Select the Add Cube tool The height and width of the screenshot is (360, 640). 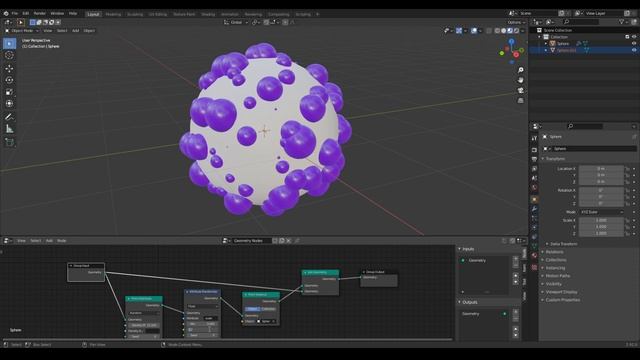tap(9, 142)
